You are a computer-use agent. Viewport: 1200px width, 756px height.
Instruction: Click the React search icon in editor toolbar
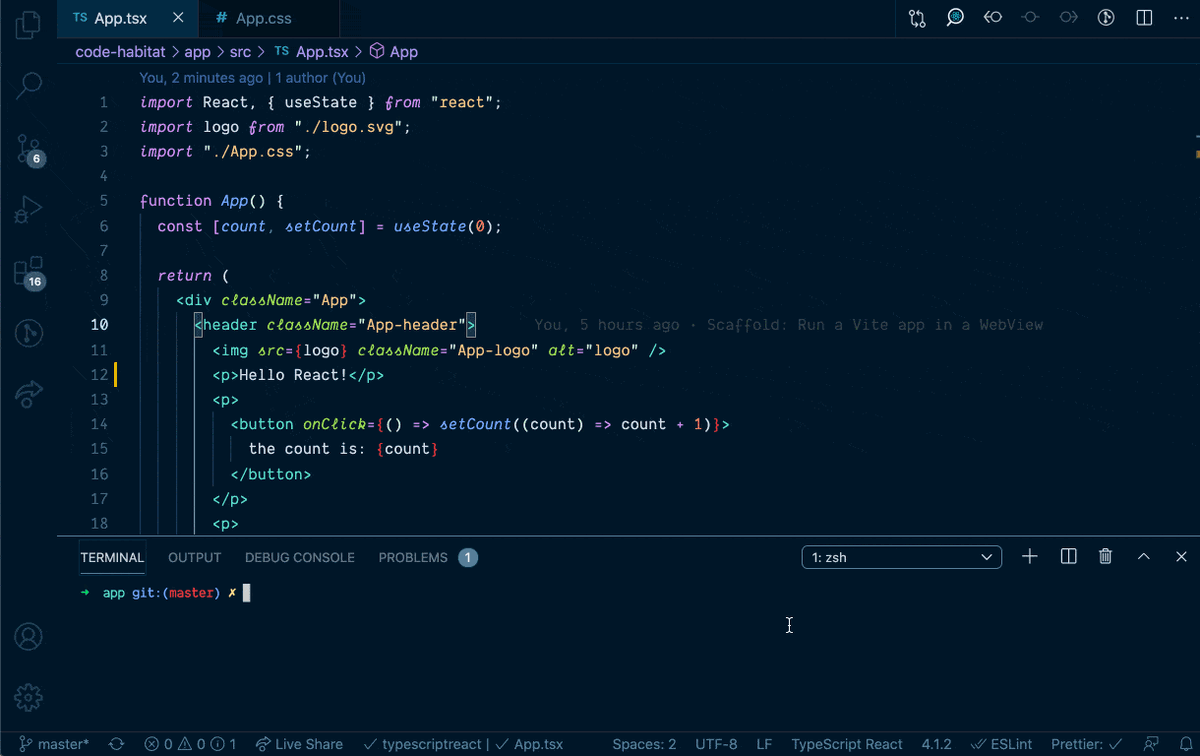tap(955, 18)
